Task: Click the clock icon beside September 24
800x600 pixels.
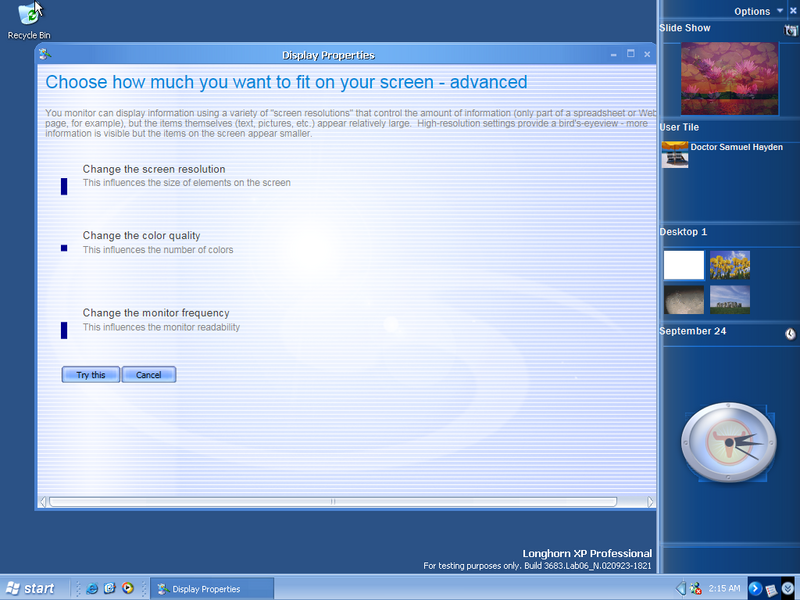Action: point(790,334)
